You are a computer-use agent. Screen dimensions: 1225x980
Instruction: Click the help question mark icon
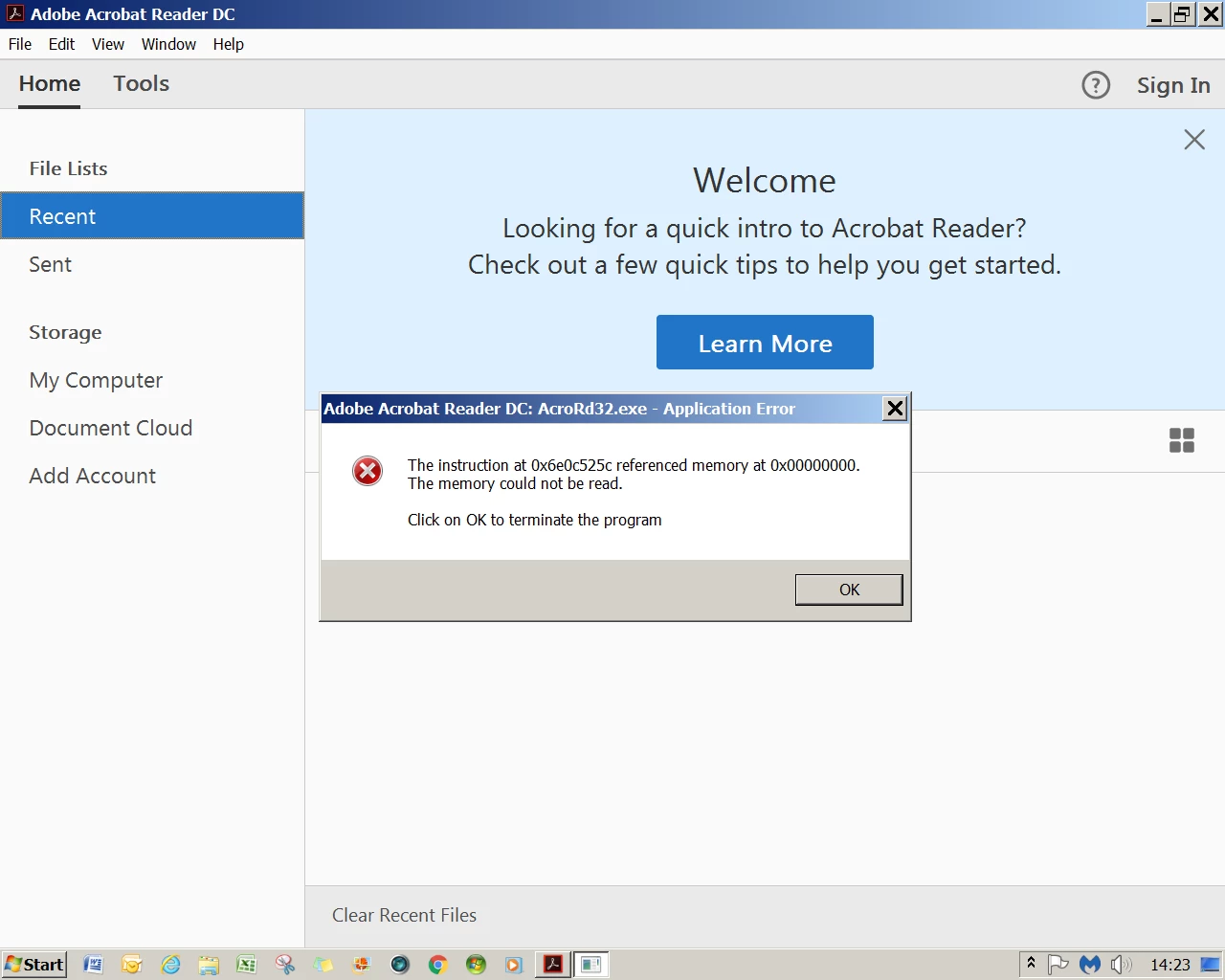(1096, 85)
